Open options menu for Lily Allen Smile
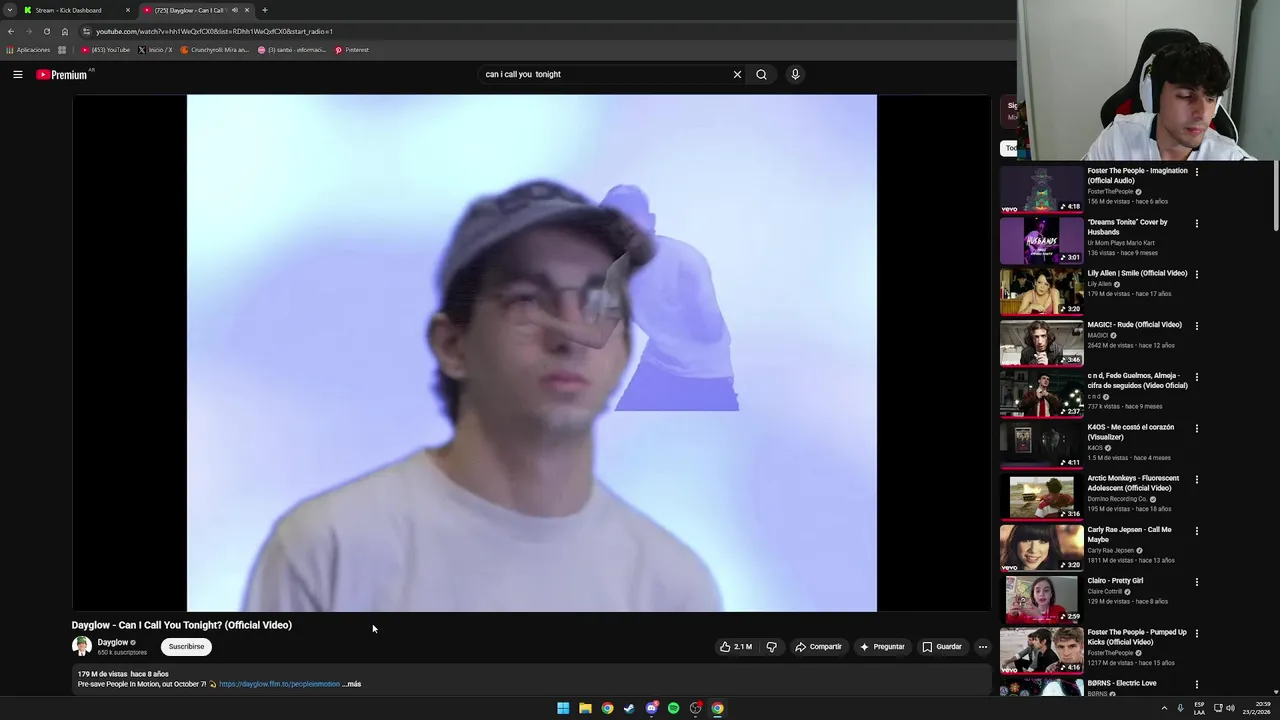 1196,274
